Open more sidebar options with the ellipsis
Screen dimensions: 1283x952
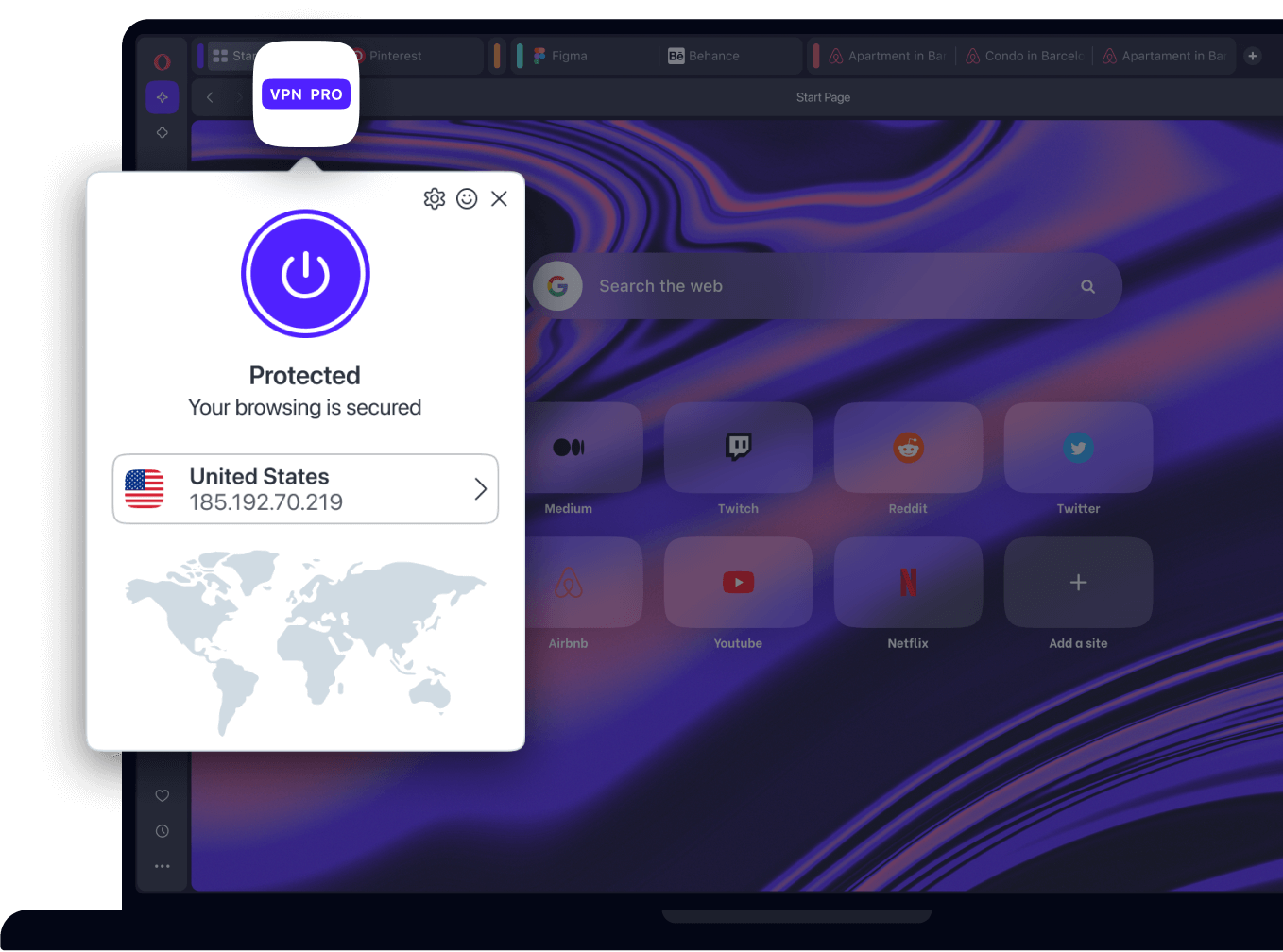[x=162, y=866]
